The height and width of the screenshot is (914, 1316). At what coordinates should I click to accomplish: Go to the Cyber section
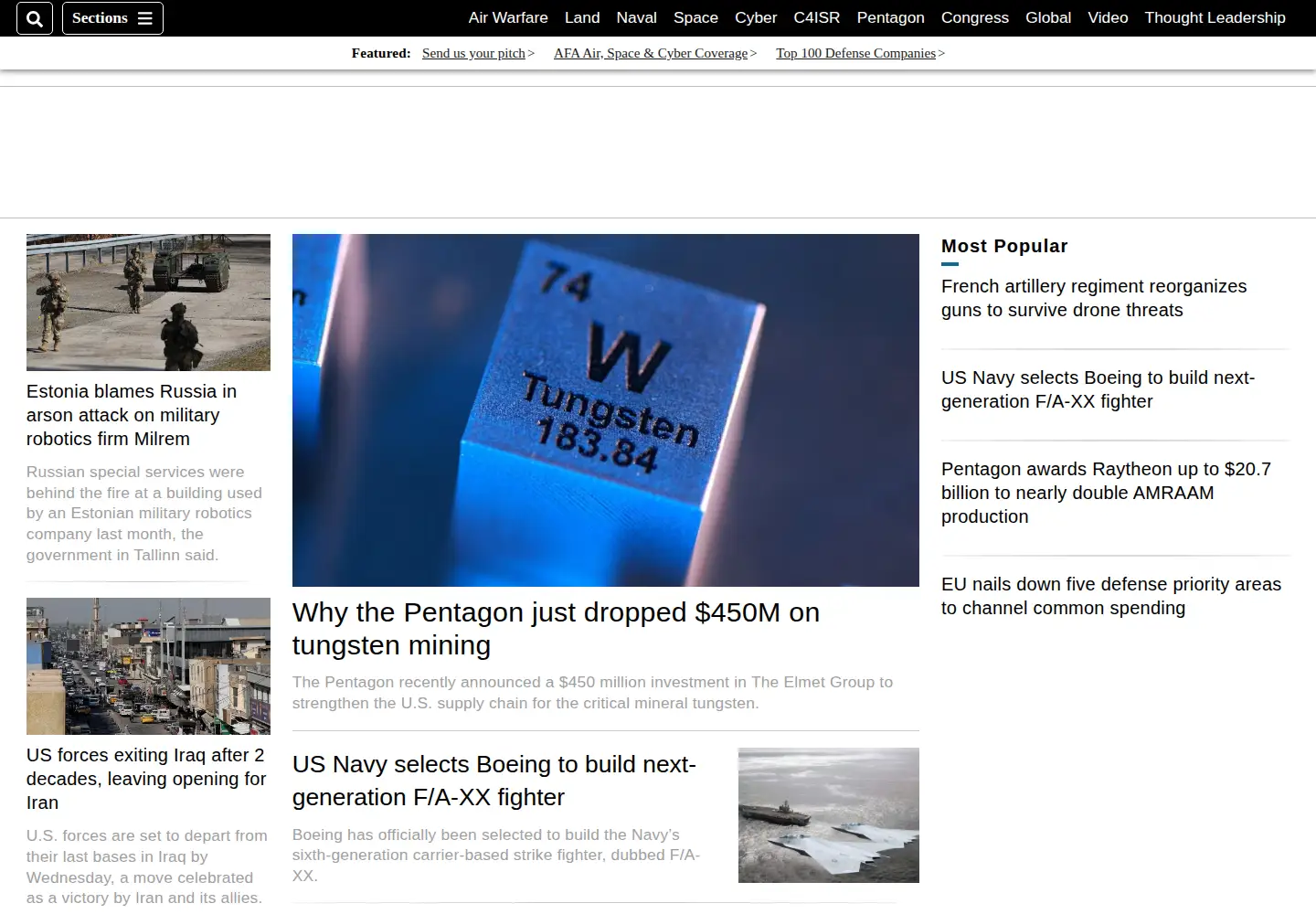pos(756,17)
